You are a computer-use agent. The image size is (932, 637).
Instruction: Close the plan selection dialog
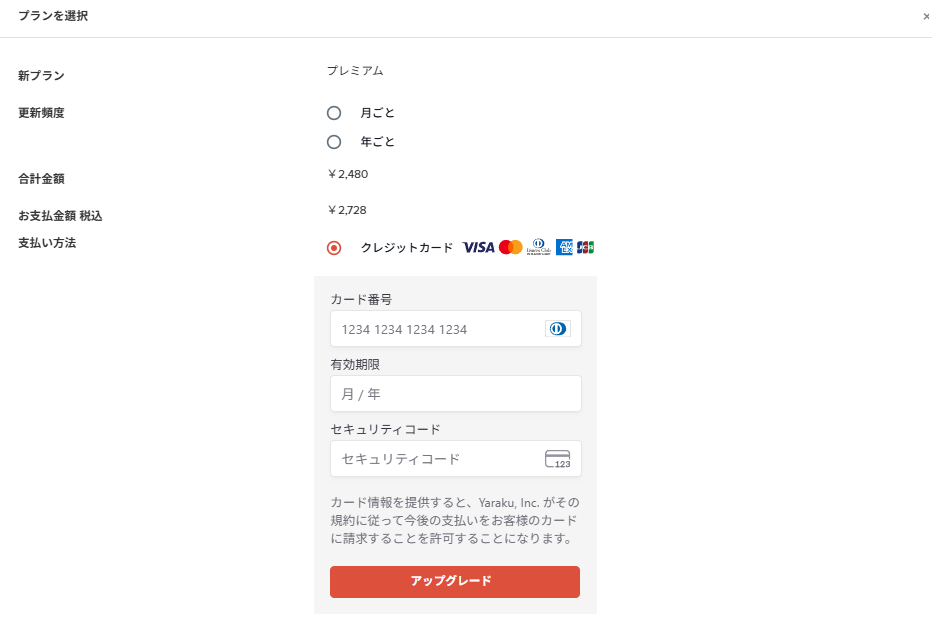[x=926, y=17]
